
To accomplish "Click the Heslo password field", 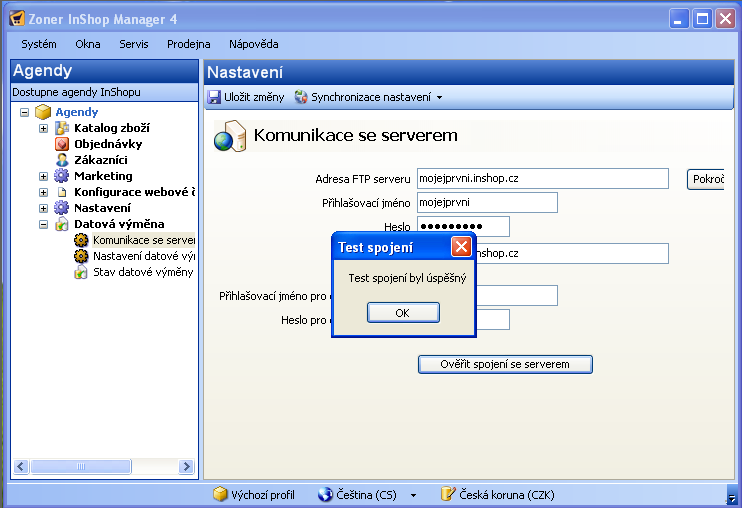I will coord(463,227).
